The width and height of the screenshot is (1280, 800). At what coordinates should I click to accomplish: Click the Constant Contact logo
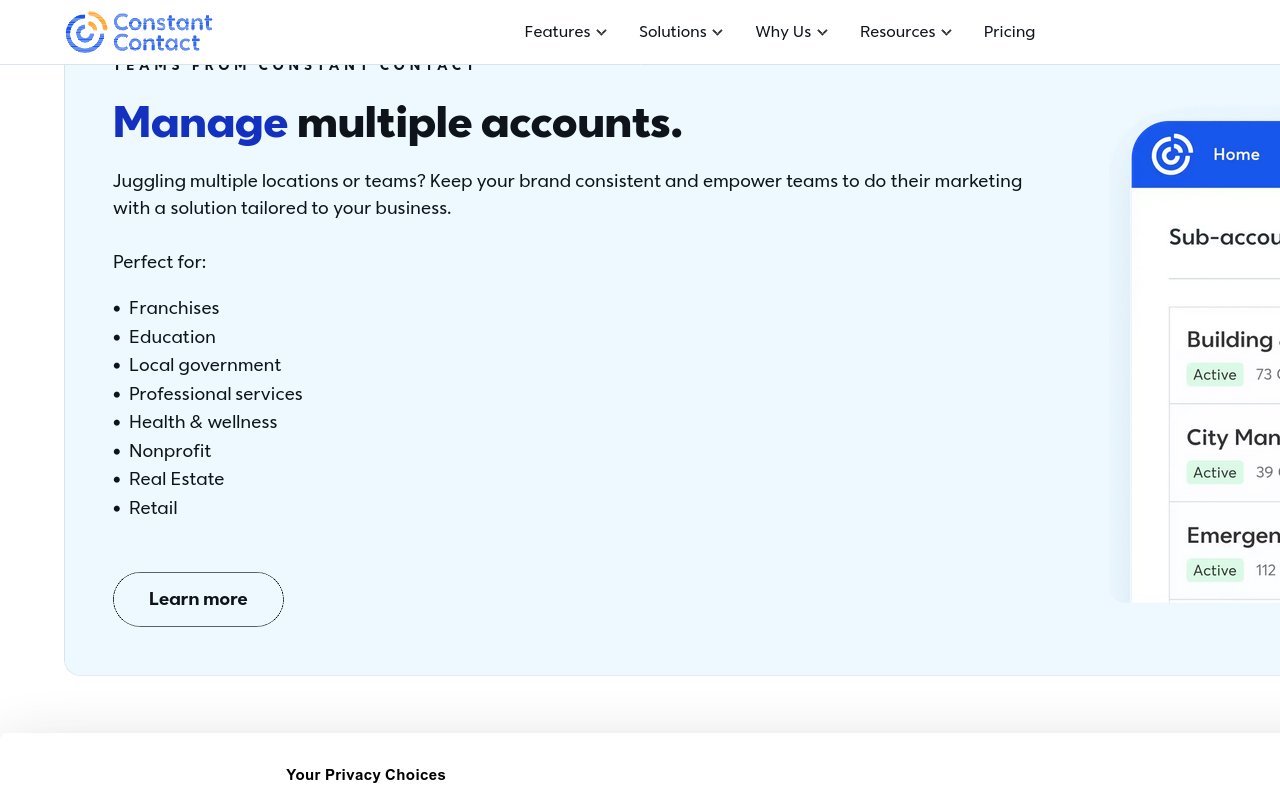(139, 32)
